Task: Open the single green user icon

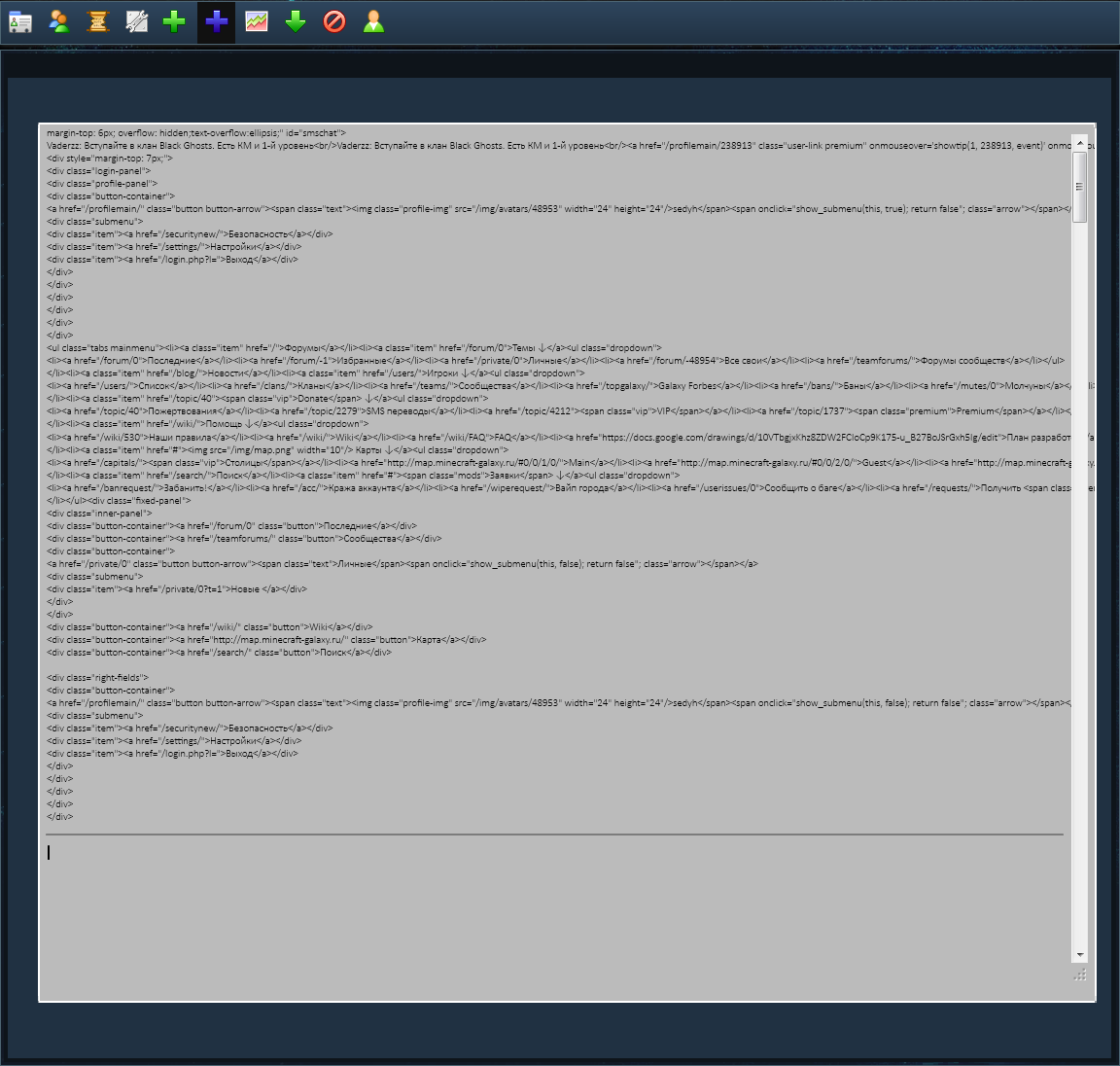Action: pos(373,21)
